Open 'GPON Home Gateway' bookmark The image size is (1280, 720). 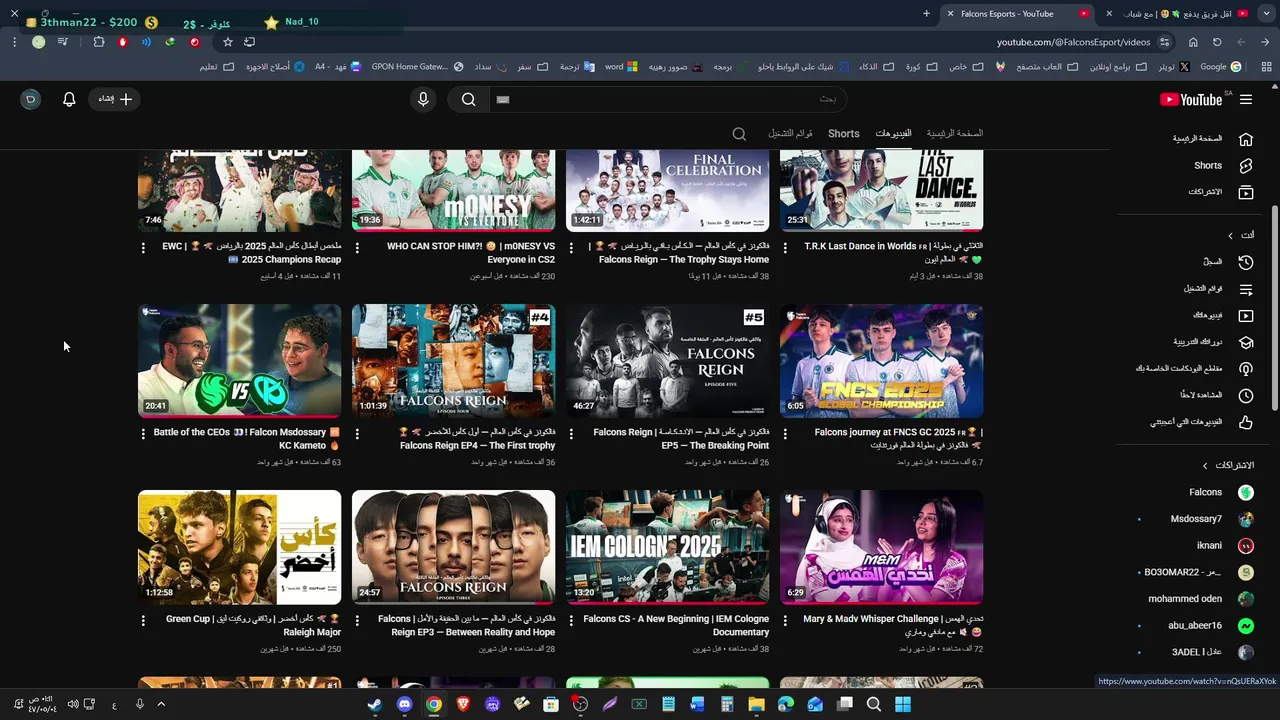pyautogui.click(x=418, y=67)
